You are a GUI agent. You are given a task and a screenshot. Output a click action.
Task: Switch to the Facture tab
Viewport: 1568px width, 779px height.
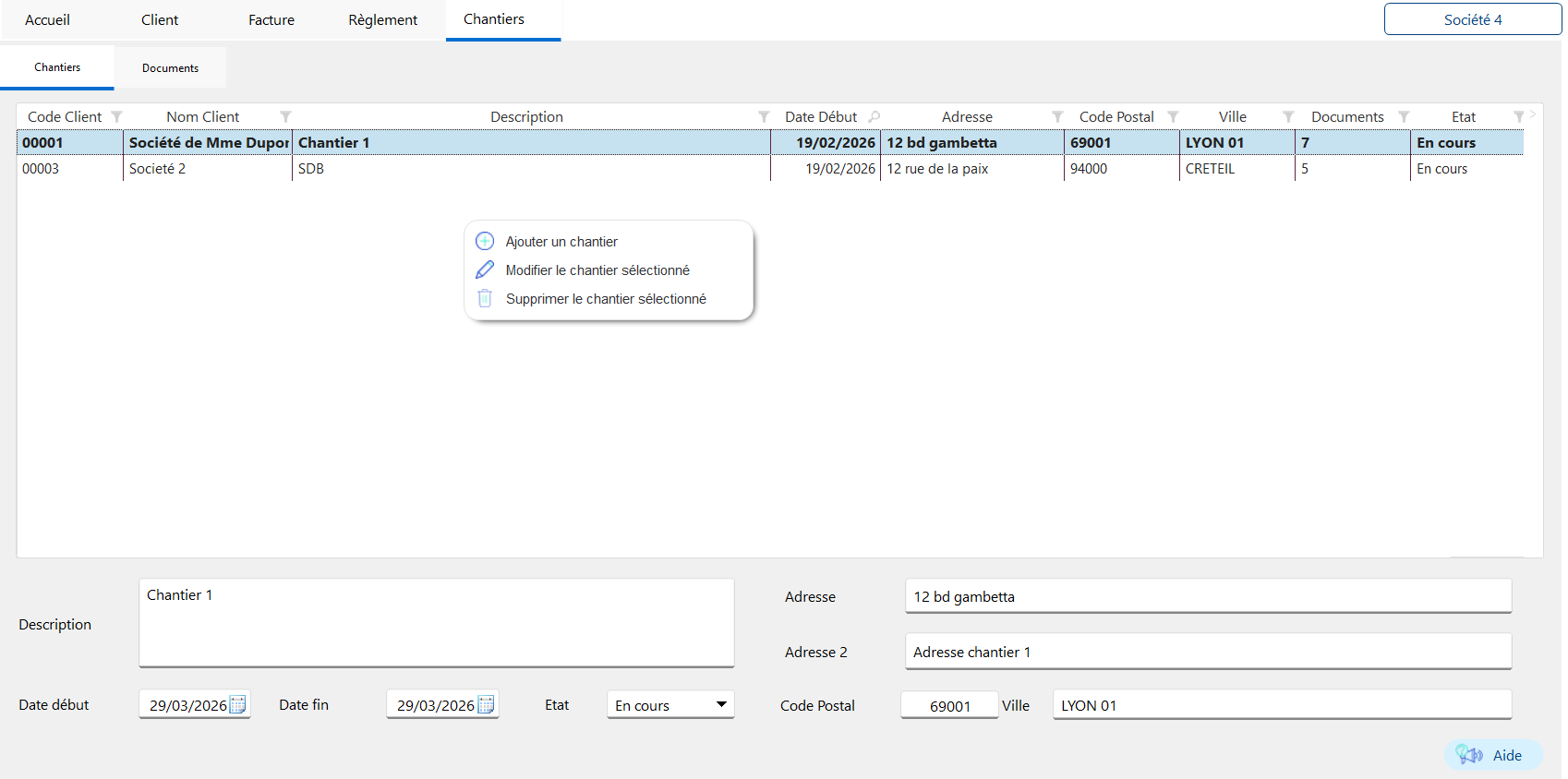coord(271,19)
